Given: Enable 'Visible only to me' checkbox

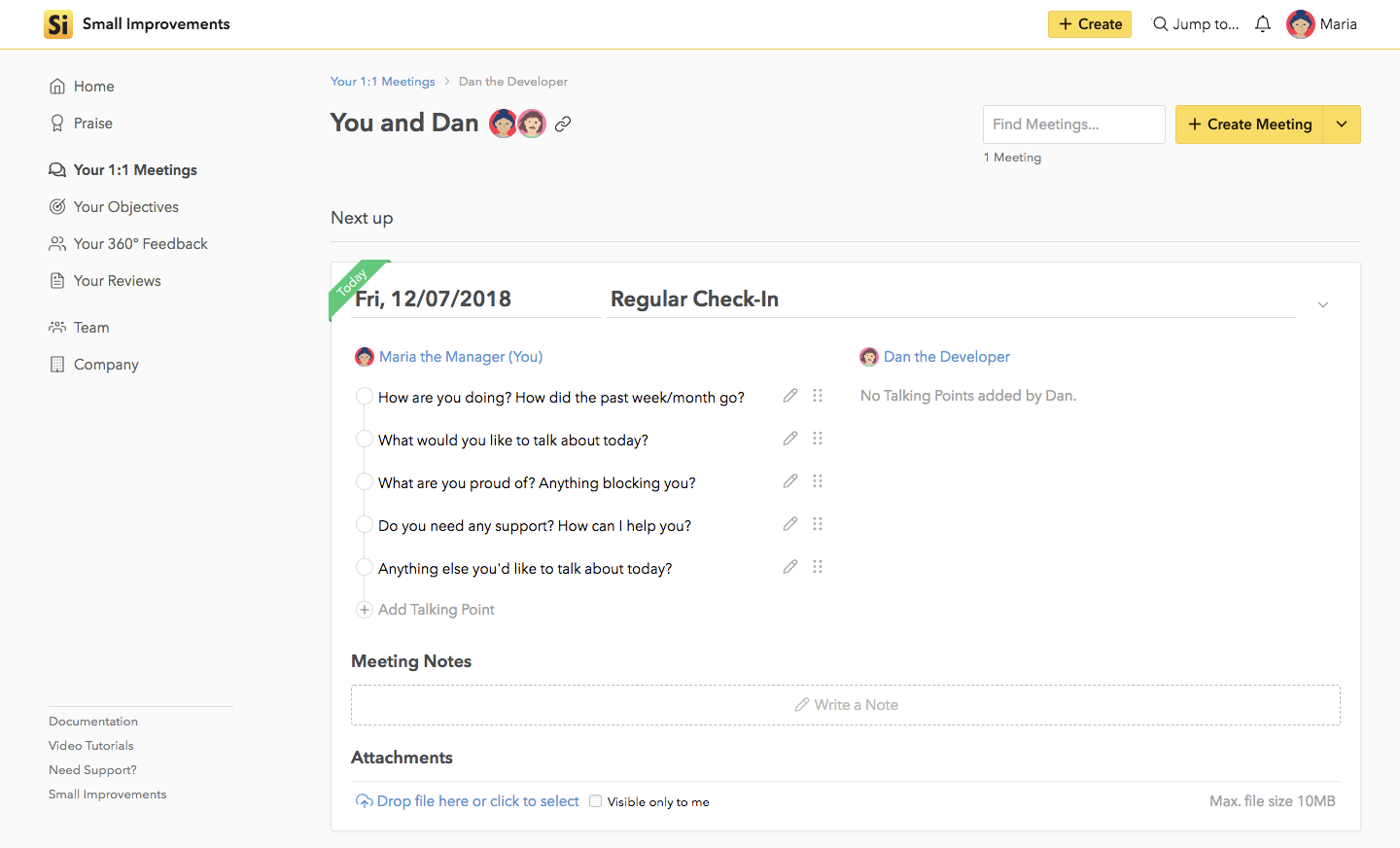Looking at the screenshot, I should click(595, 801).
